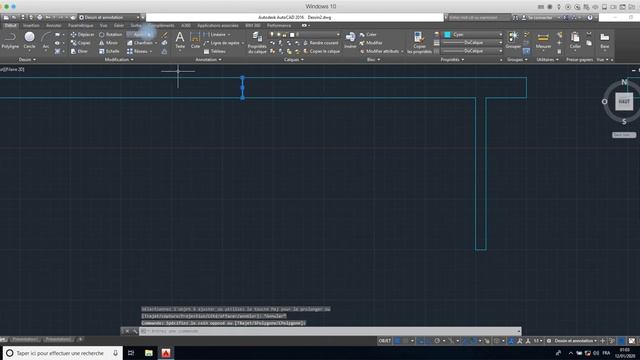640x360 pixels.
Task: Open the workspace dropdown in quick access toolbar
Action: (x=110, y=18)
